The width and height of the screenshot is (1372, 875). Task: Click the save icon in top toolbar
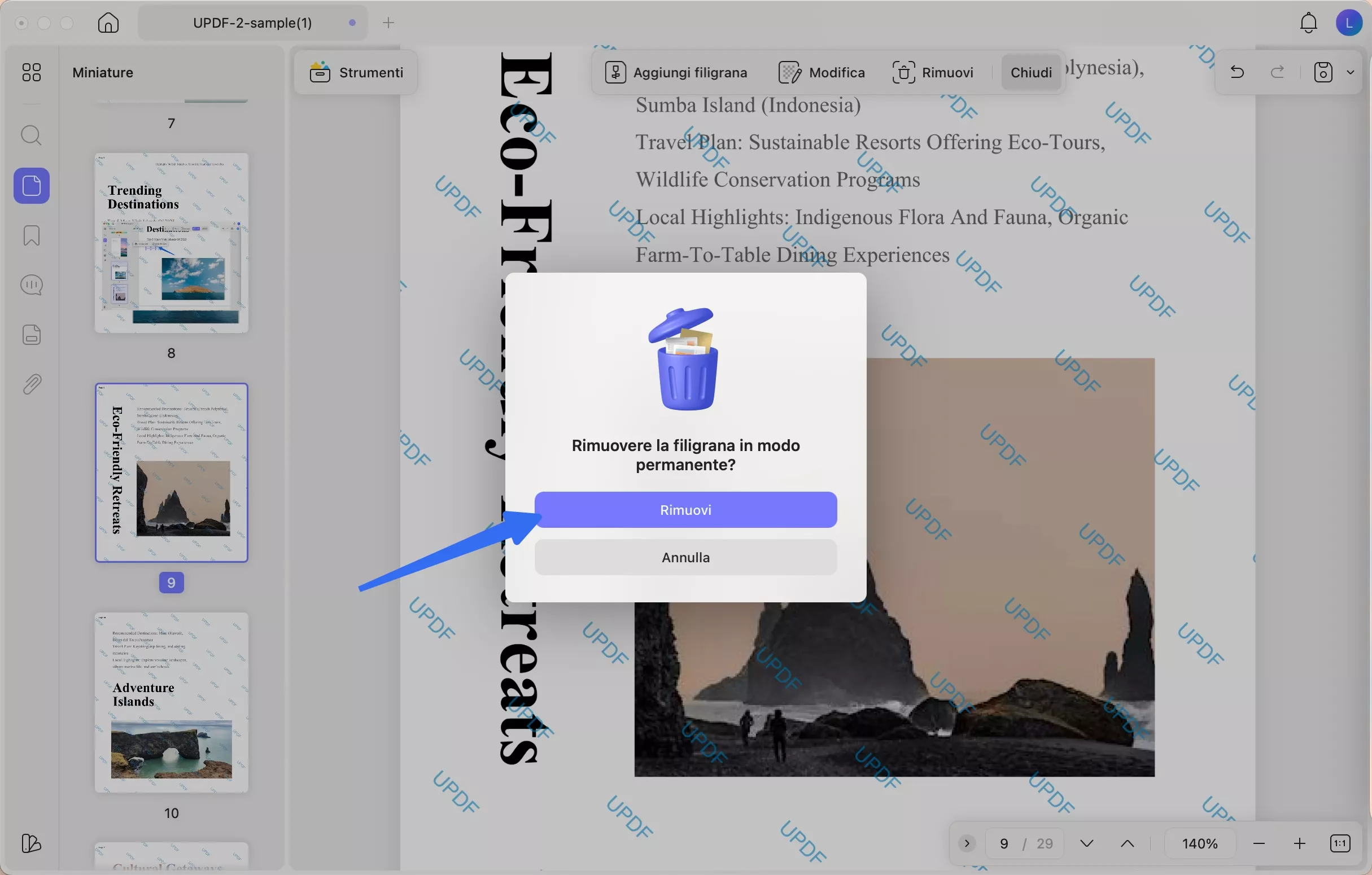1323,72
